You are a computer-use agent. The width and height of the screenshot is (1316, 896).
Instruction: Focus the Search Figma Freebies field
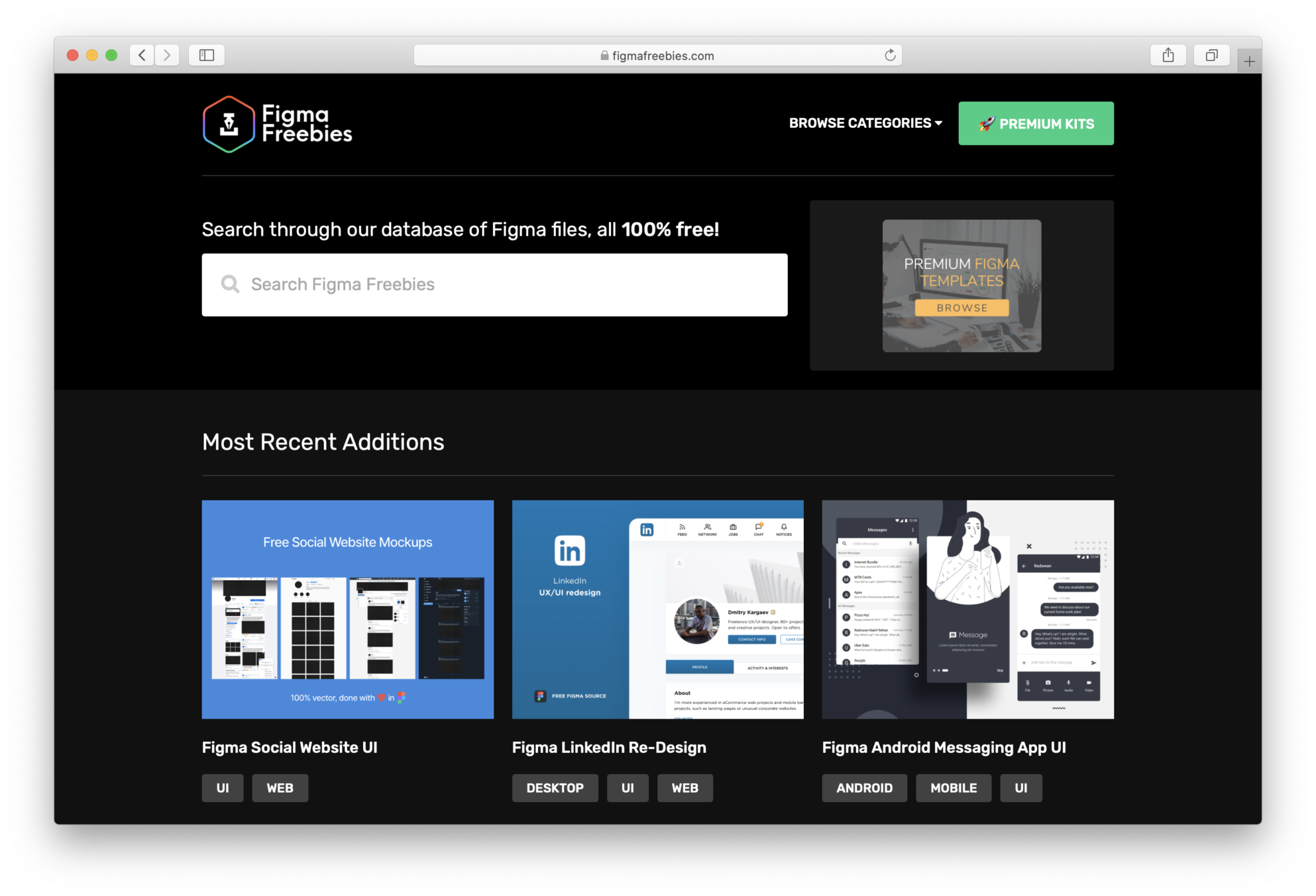(x=494, y=285)
